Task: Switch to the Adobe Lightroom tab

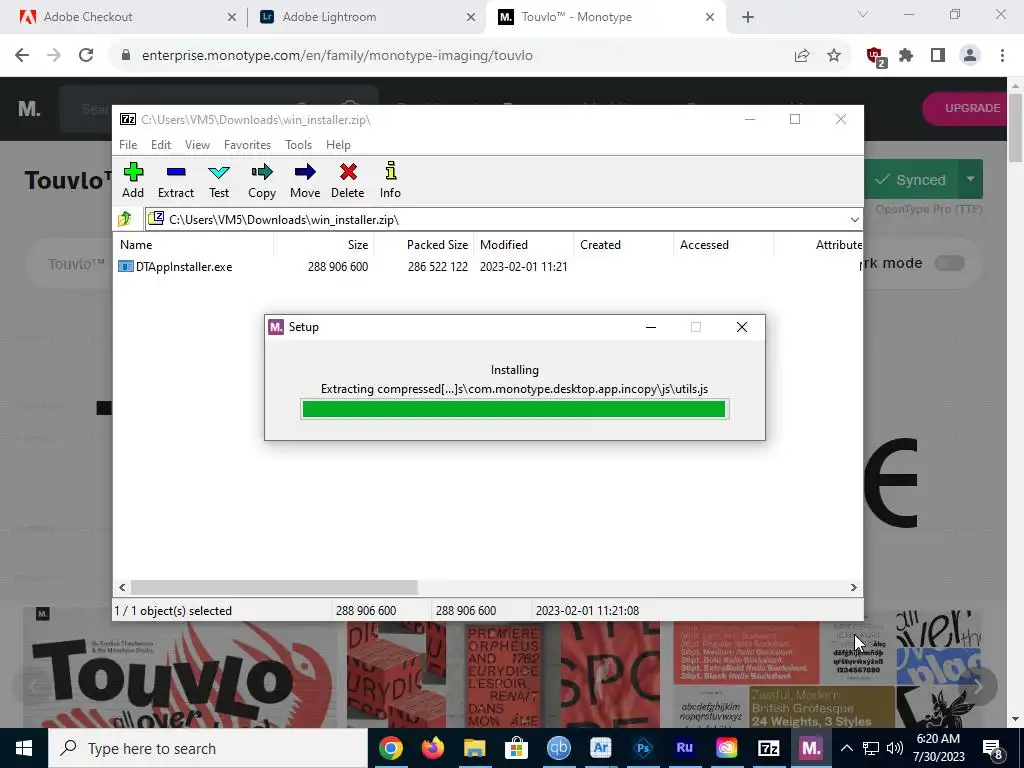Action: [x=367, y=17]
